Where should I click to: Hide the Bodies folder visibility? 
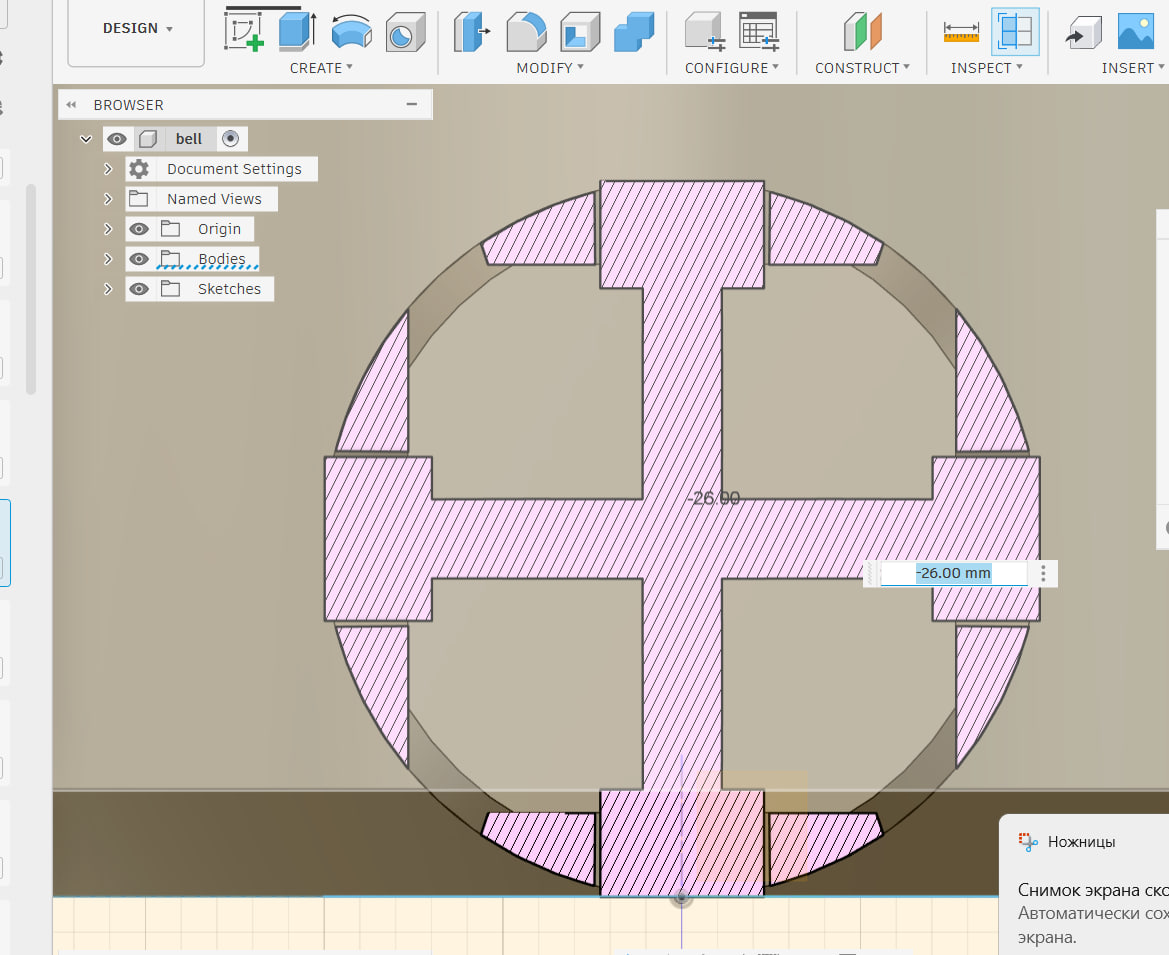[x=140, y=259]
